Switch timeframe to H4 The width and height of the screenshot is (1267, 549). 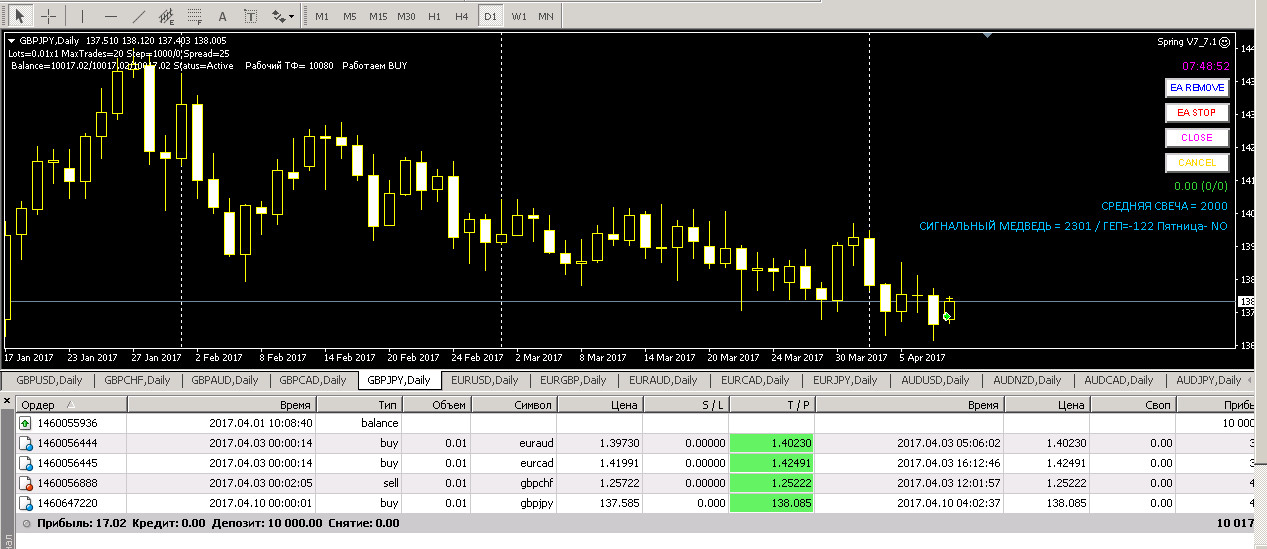coord(461,17)
